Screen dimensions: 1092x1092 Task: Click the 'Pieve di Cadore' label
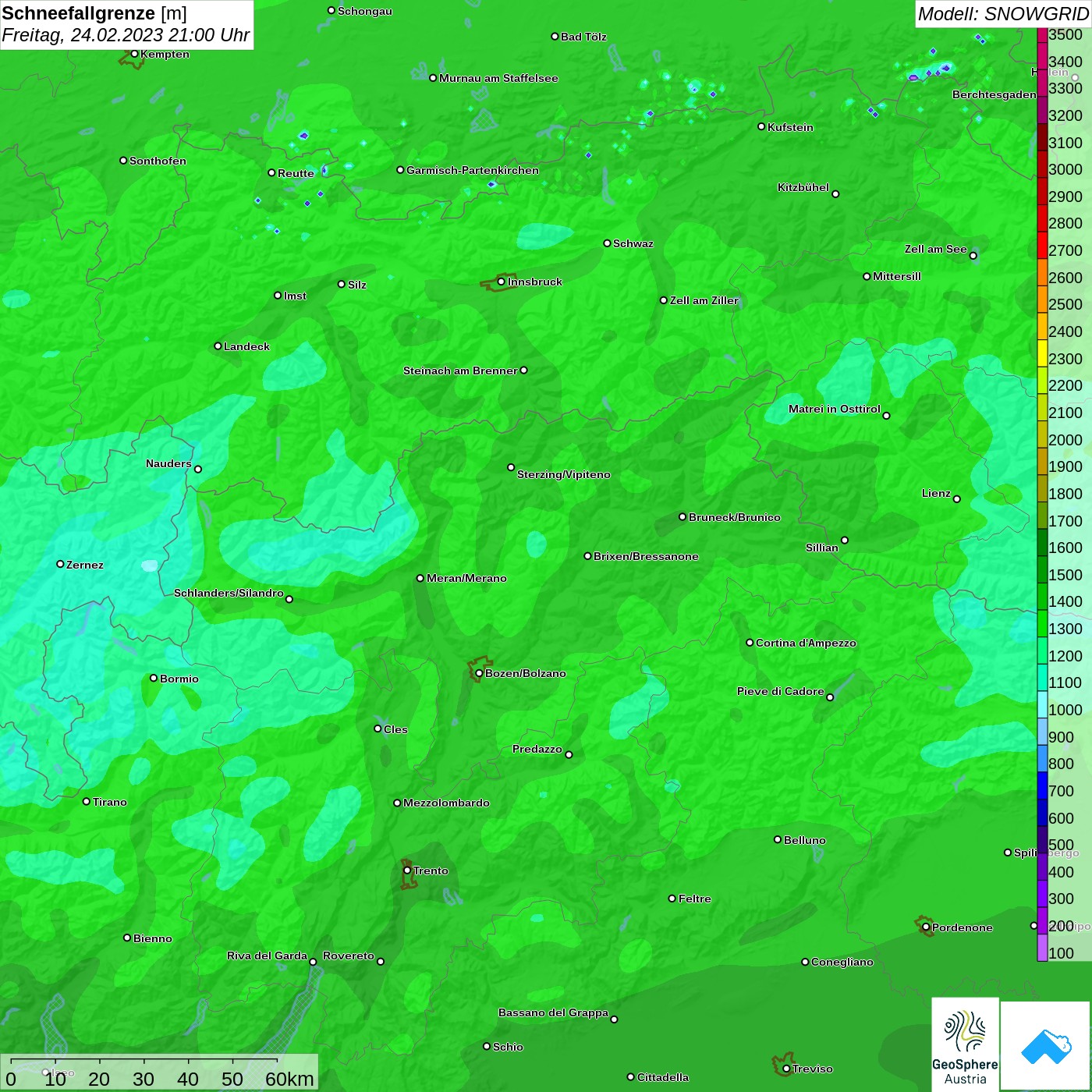[x=781, y=691]
